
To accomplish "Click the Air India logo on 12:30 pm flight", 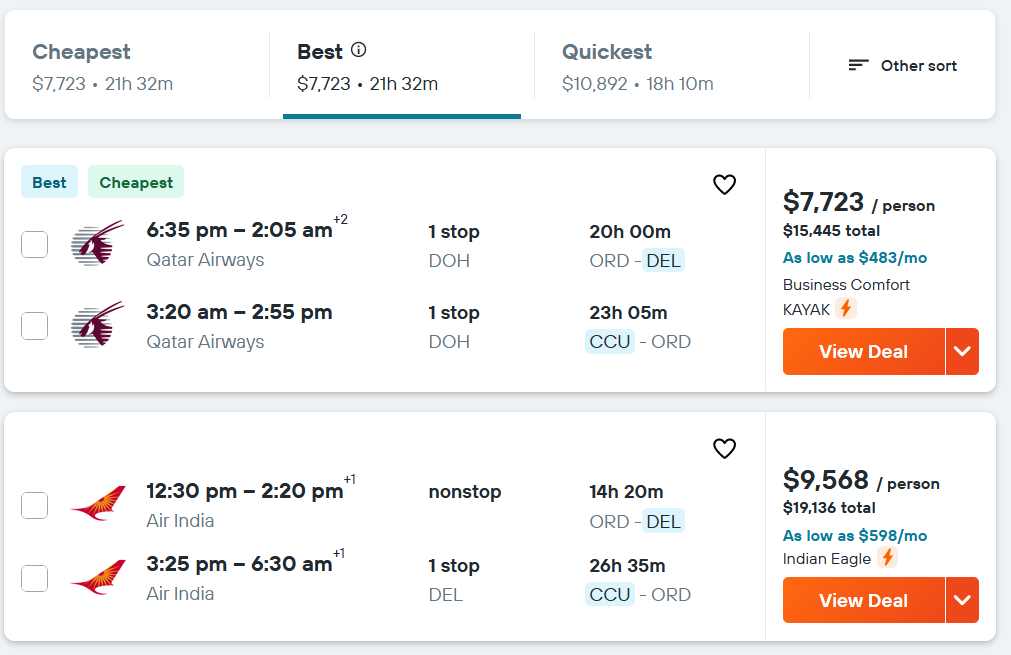I will point(98,505).
